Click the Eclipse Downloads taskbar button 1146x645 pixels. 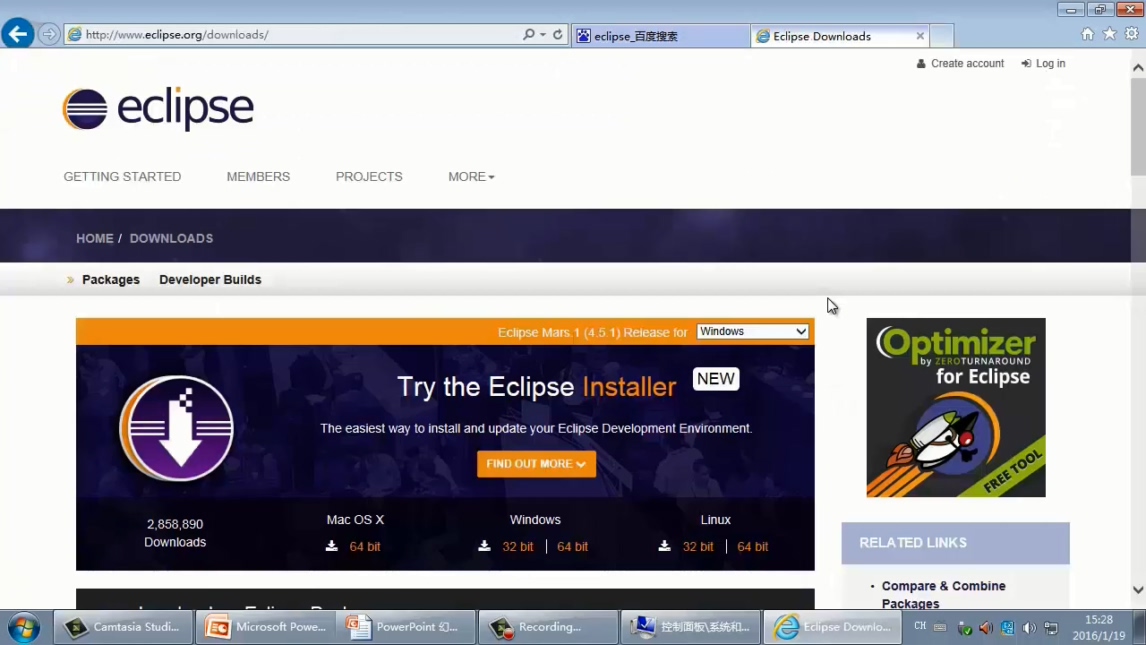point(832,627)
